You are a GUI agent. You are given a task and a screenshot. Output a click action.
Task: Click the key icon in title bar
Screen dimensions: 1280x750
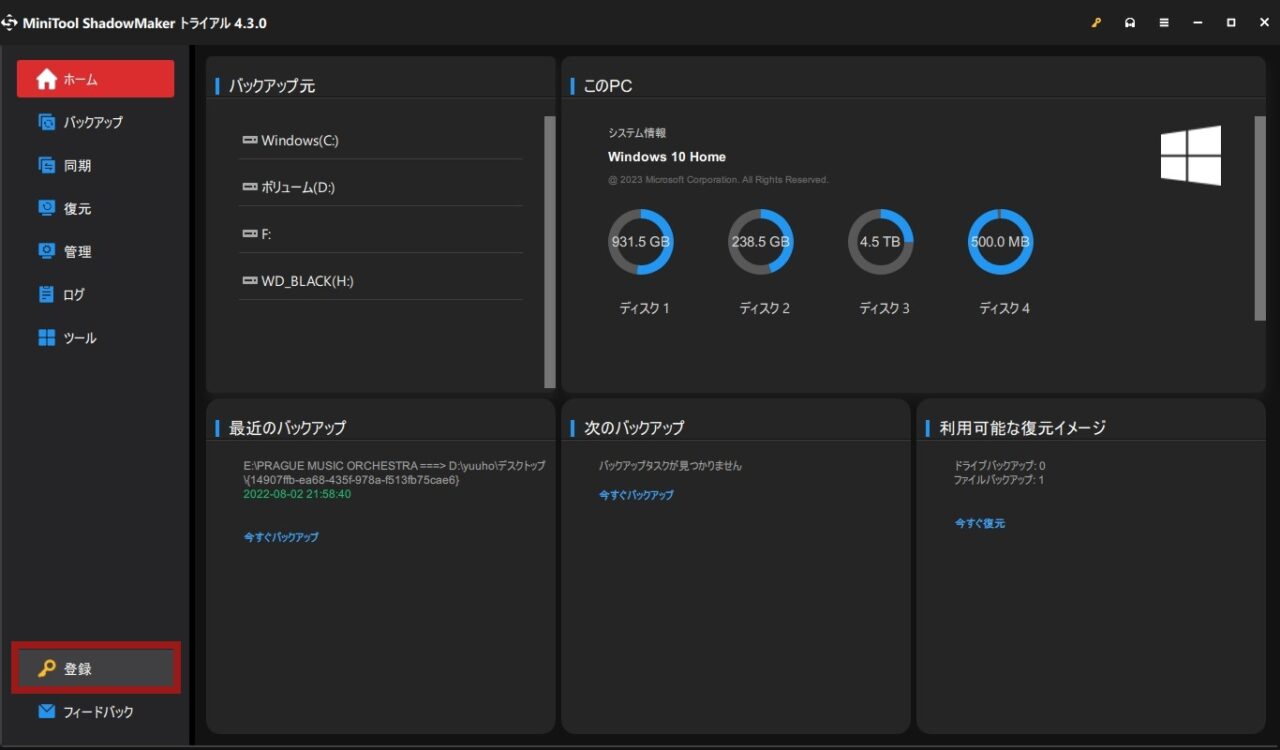point(1096,23)
